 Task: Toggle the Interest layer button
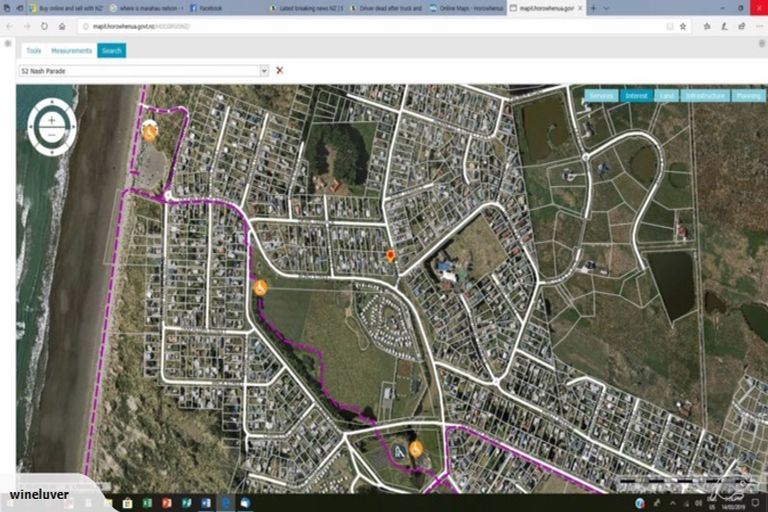click(x=635, y=96)
